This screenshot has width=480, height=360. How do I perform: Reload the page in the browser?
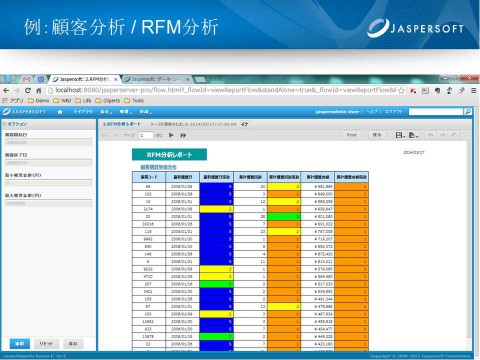pyautogui.click(x=28, y=90)
